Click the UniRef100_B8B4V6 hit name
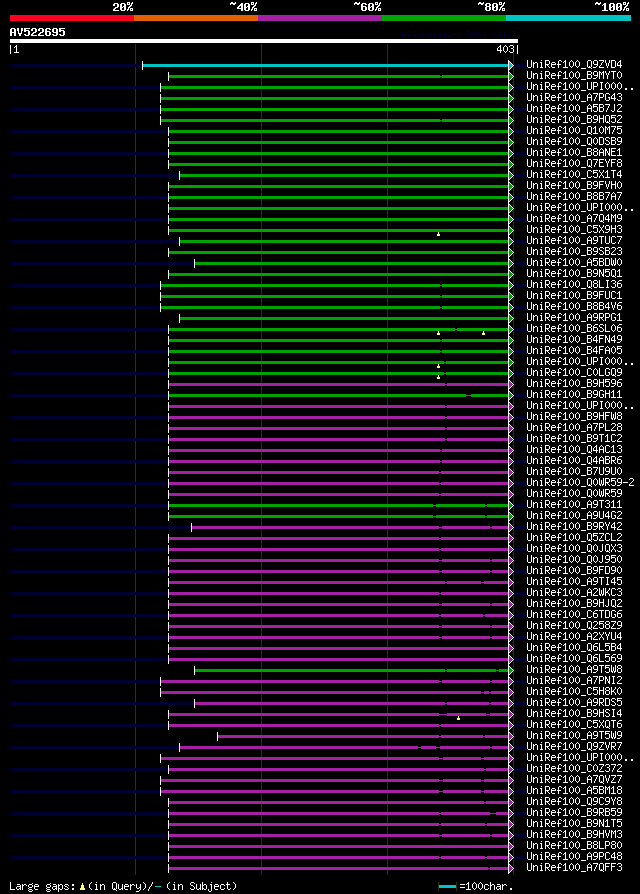The width and height of the screenshot is (640, 894). click(x=574, y=307)
